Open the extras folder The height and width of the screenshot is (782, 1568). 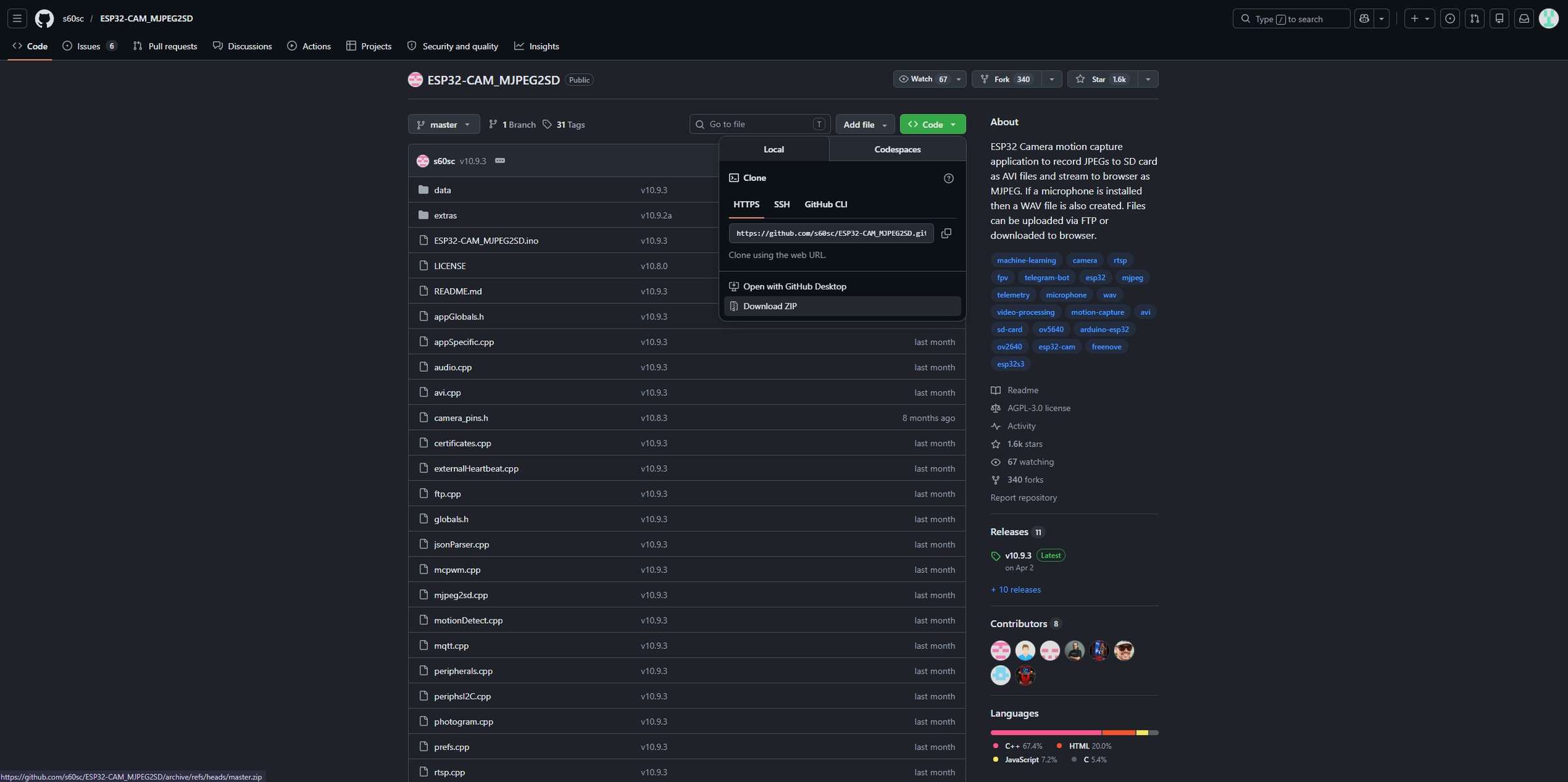point(446,216)
